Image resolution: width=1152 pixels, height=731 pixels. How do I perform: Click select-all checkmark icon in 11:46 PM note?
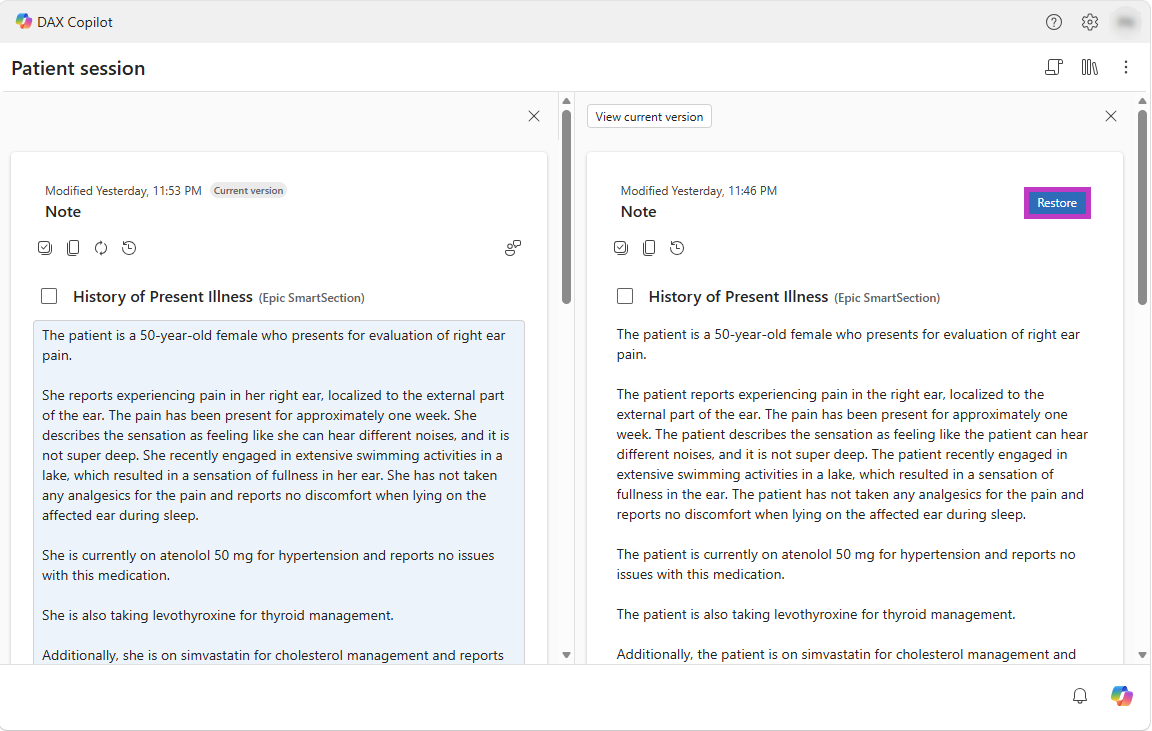(621, 248)
